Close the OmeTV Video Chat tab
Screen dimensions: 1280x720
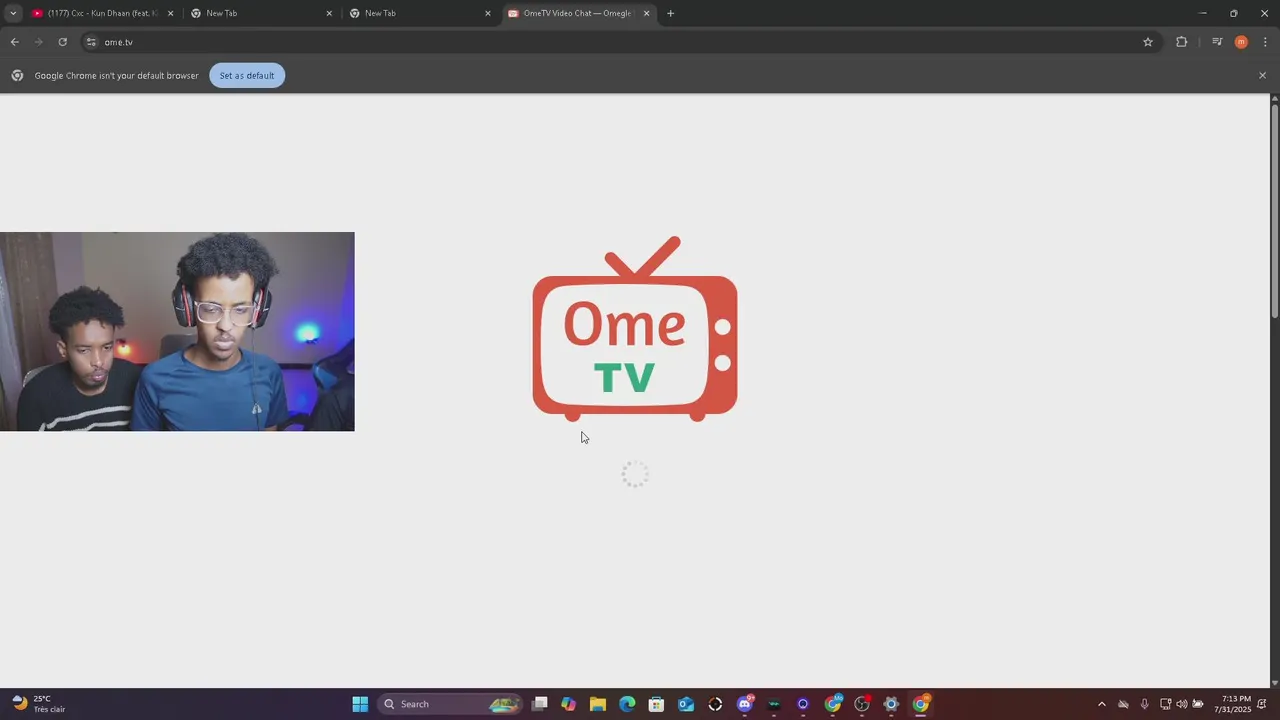click(646, 13)
